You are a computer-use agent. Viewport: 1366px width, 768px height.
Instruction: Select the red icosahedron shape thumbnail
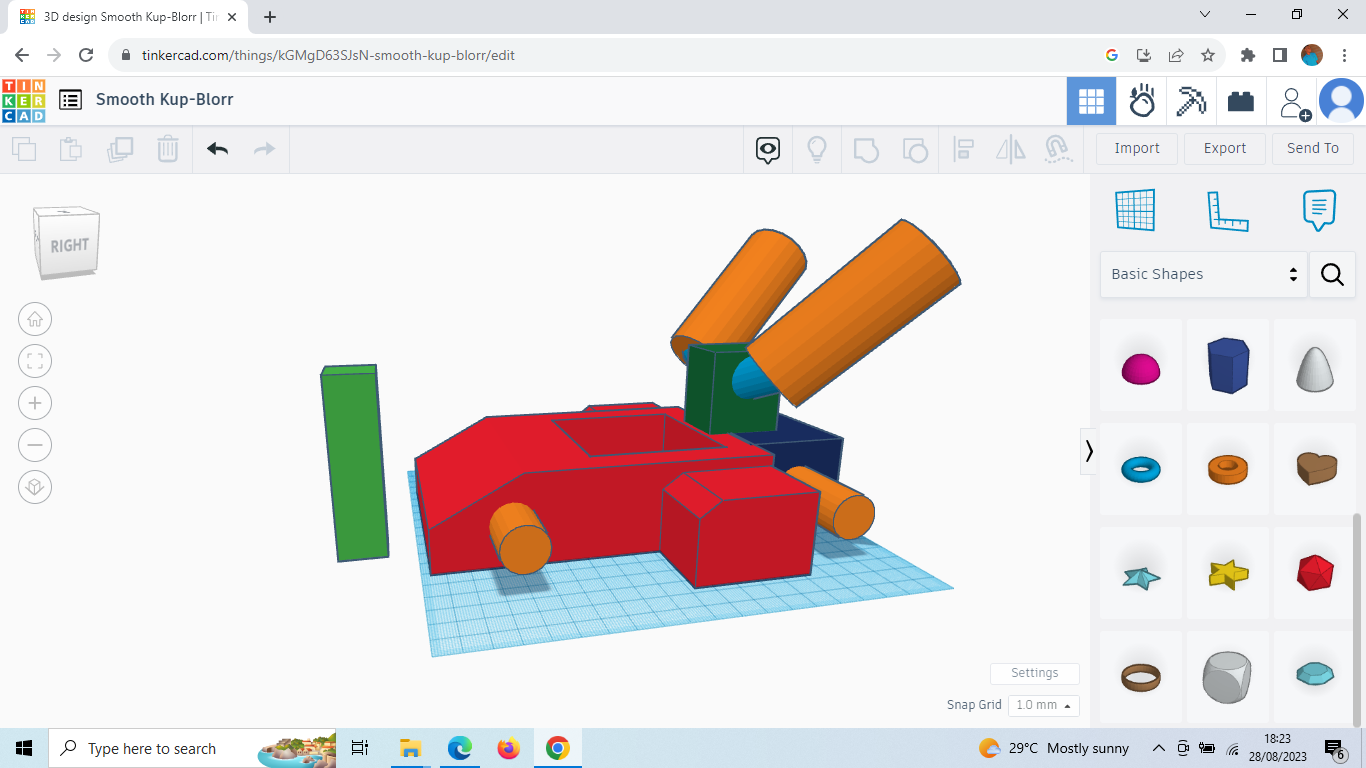click(x=1314, y=572)
